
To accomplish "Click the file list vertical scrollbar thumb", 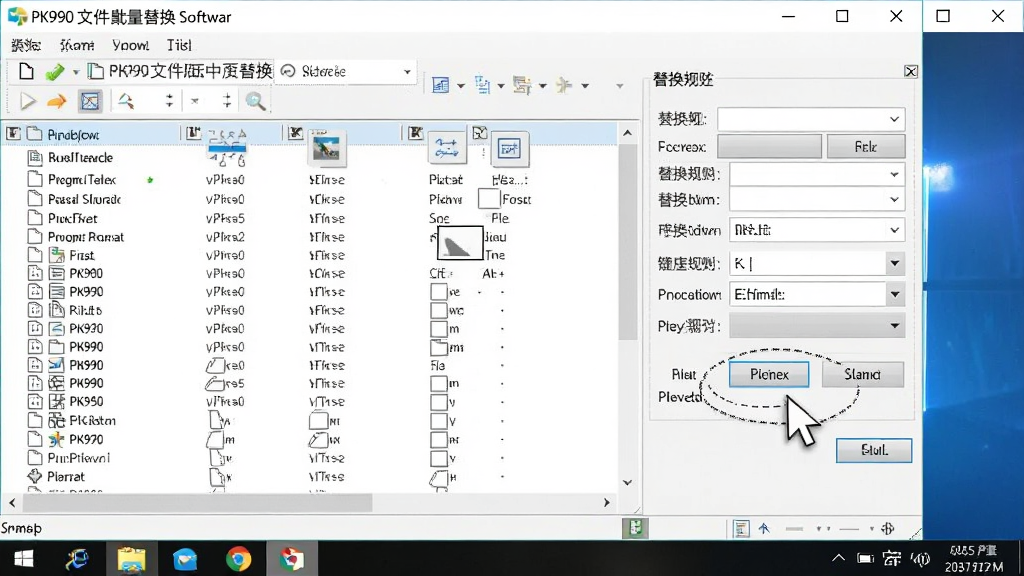I will click(x=628, y=242).
